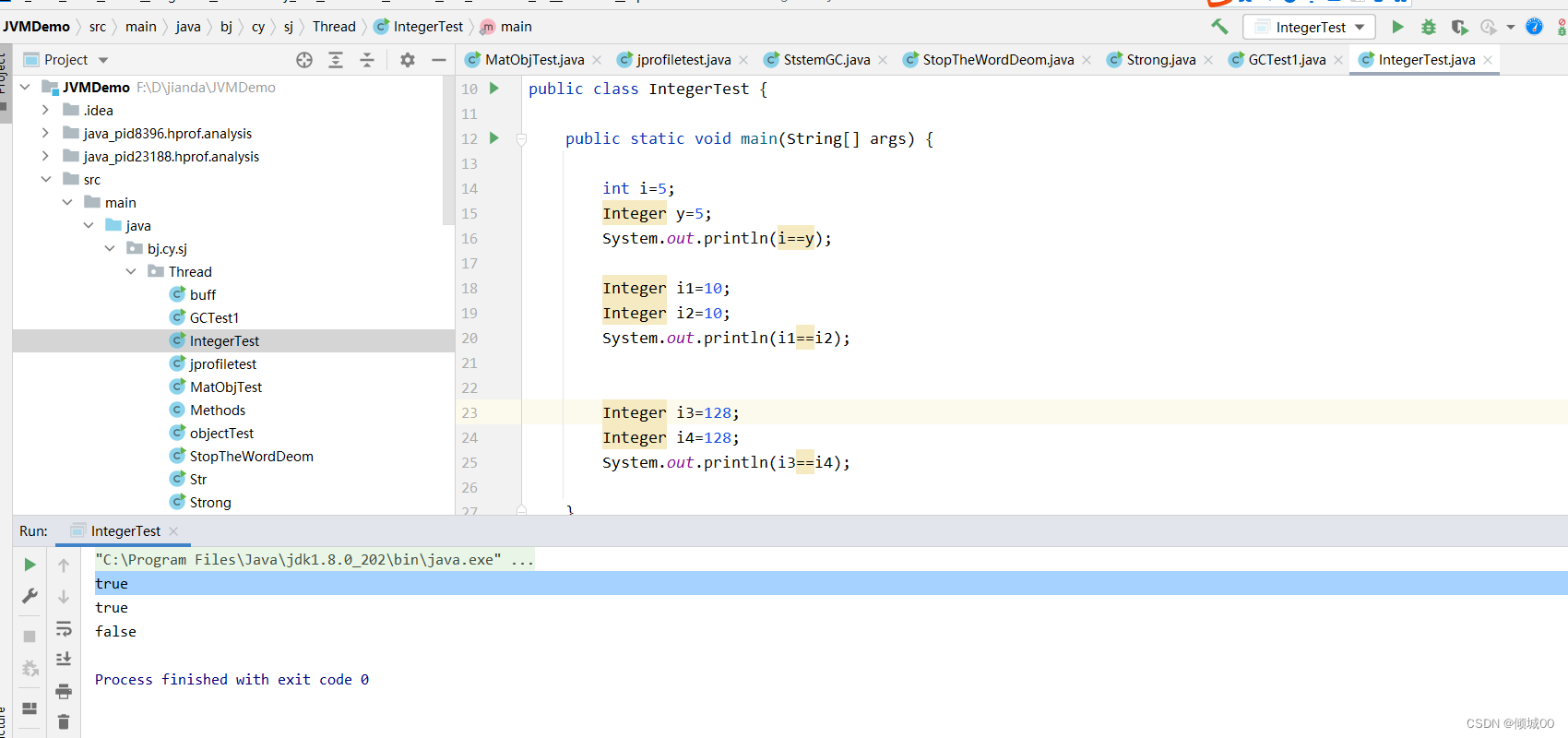Hide the Project panel with minus icon
This screenshot has width=1568, height=738.
click(439, 60)
